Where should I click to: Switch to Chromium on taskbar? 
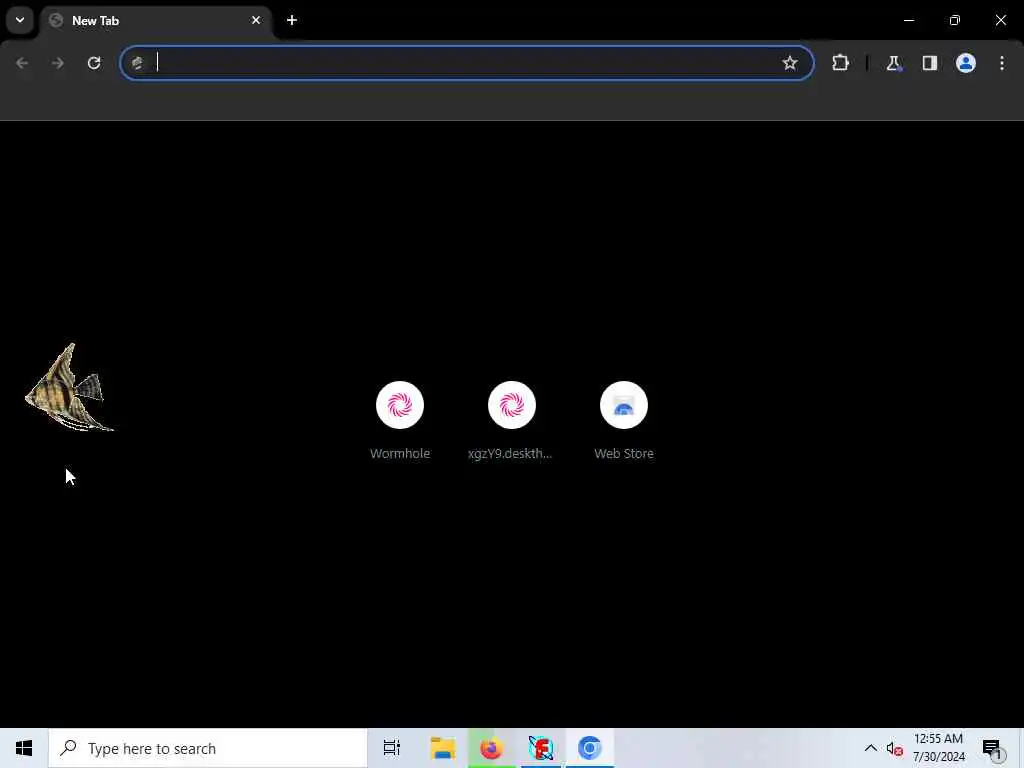(589, 748)
